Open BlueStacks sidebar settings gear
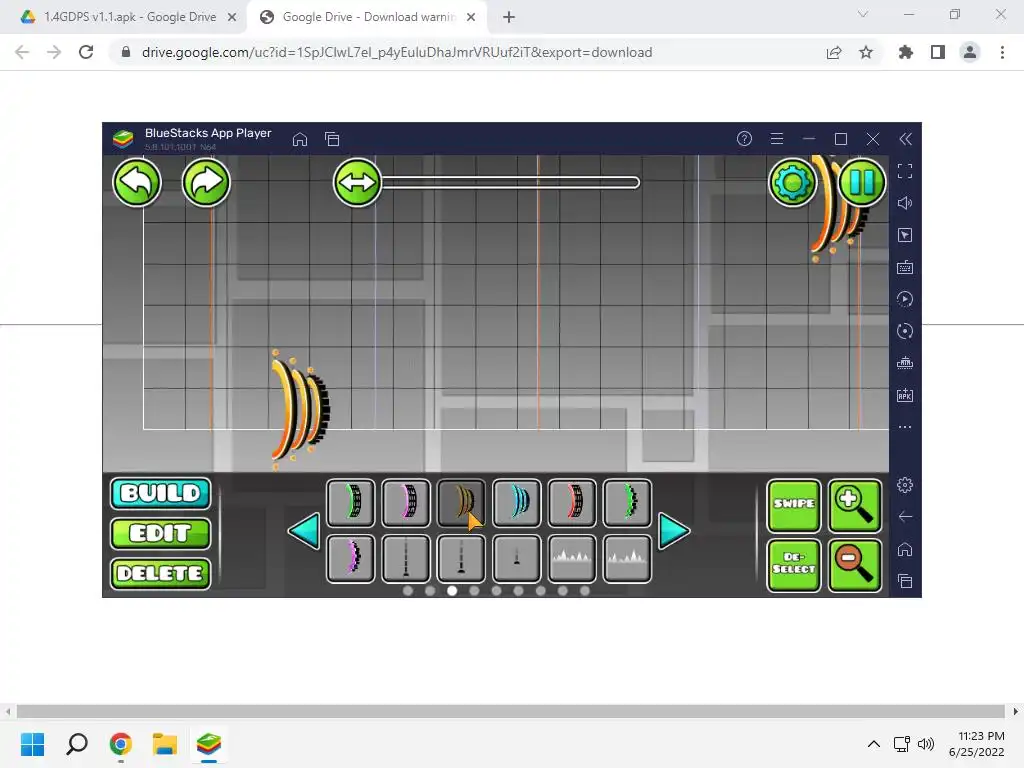1024x768 pixels. (905, 485)
